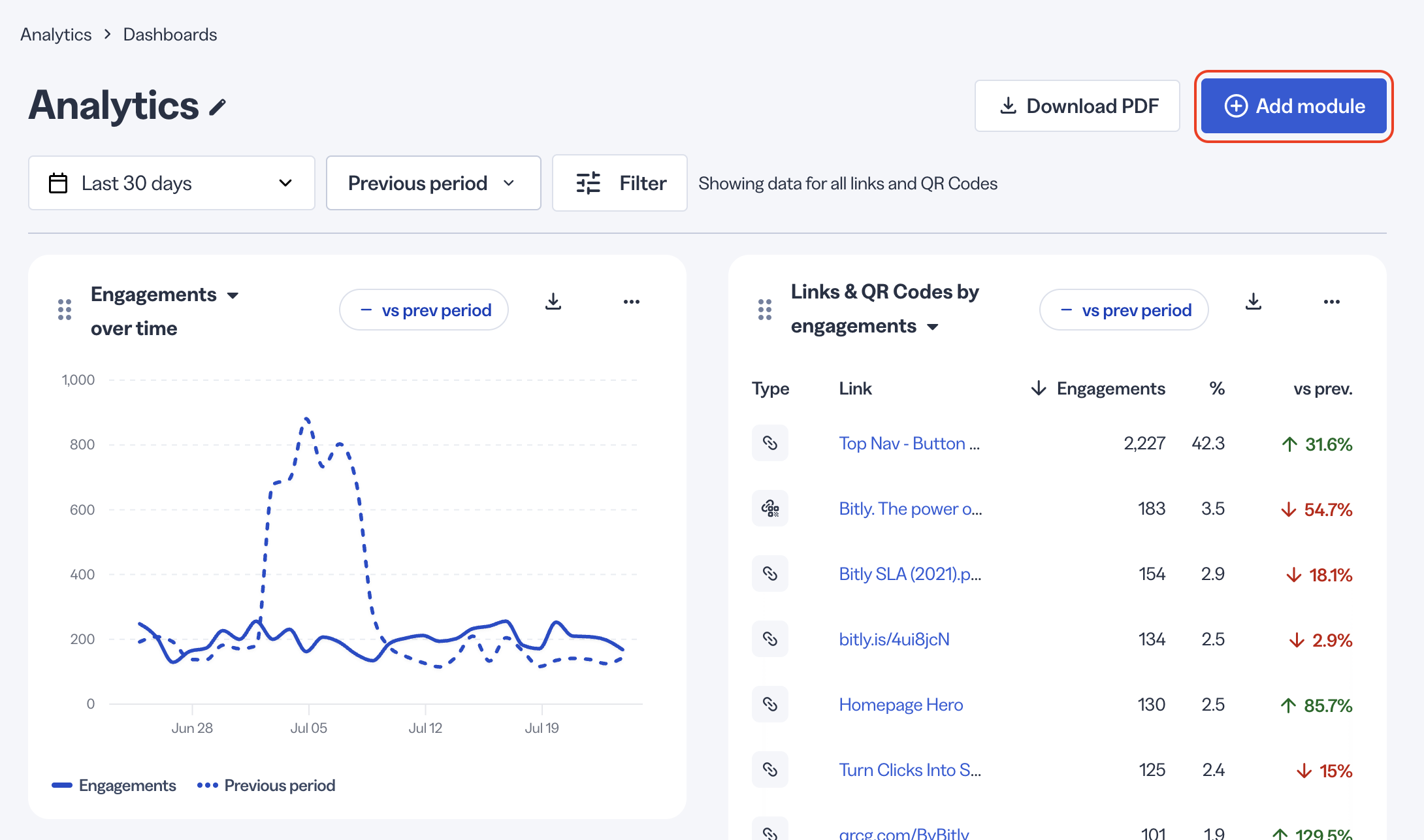The image size is (1424, 840).
Task: Click the QR code type icon for Bitly. The power row
Action: click(x=770, y=508)
